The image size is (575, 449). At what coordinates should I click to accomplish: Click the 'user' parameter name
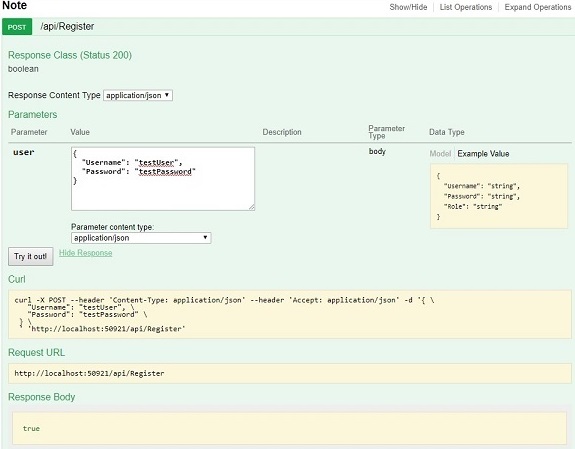23,152
